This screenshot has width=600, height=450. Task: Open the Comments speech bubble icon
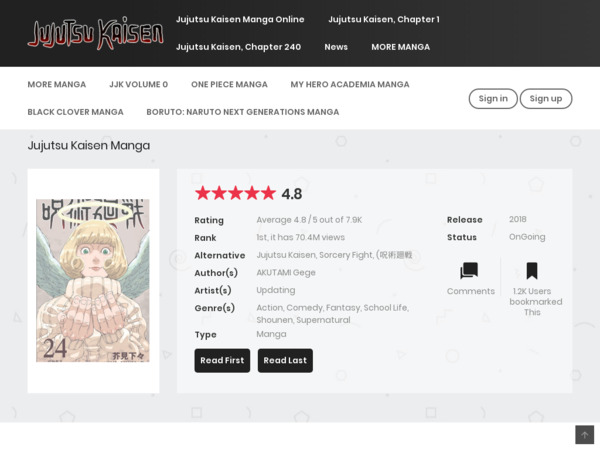(x=469, y=271)
